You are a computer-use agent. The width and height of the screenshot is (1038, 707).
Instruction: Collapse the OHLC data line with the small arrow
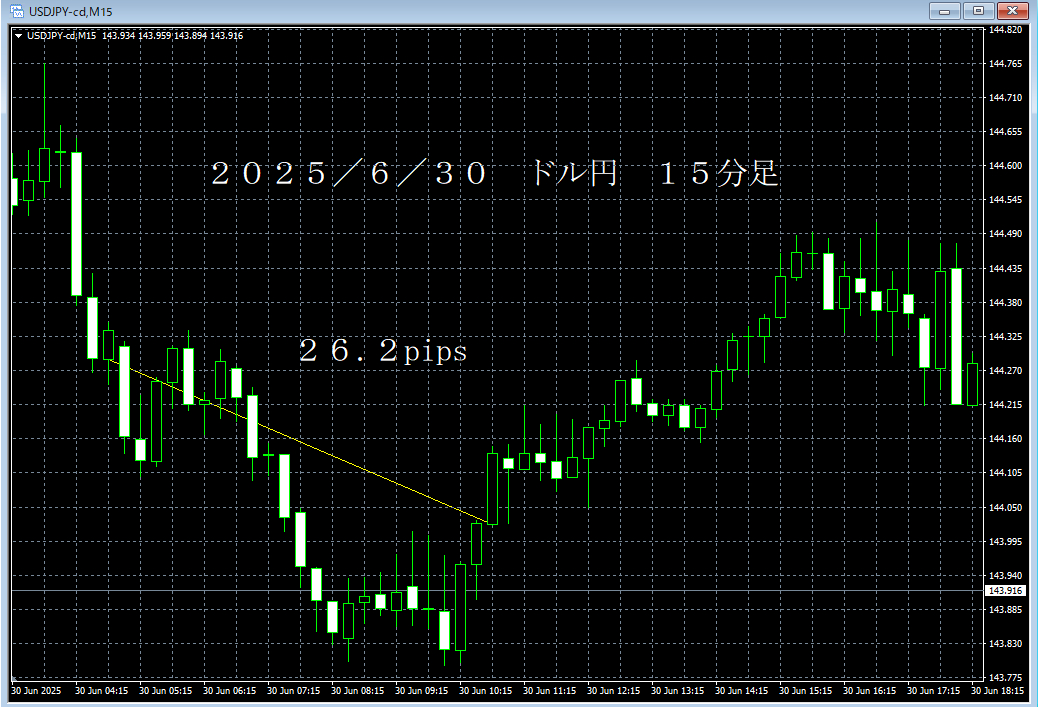tap(18, 34)
